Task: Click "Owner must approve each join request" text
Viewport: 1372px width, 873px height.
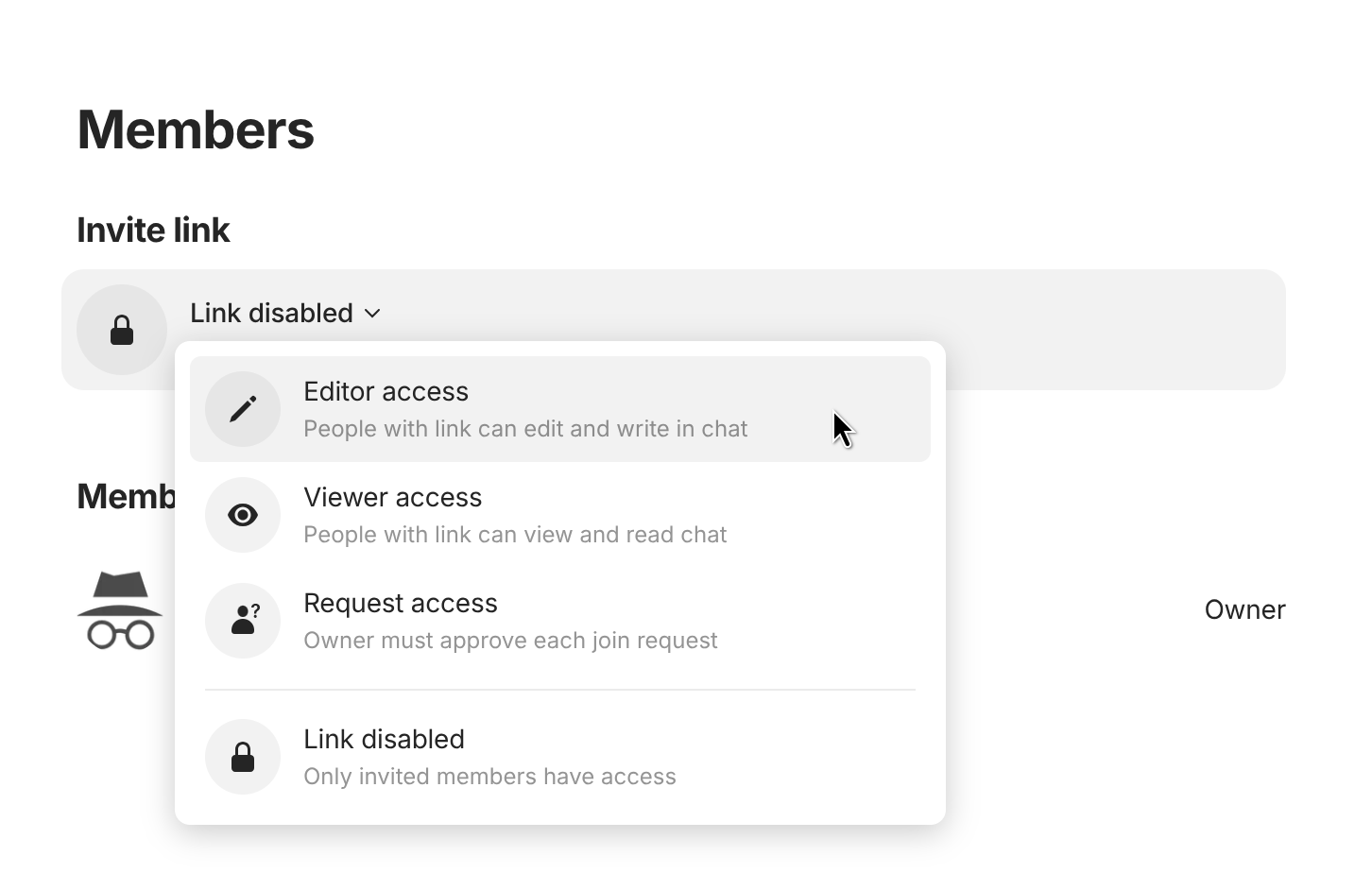Action: (x=509, y=641)
